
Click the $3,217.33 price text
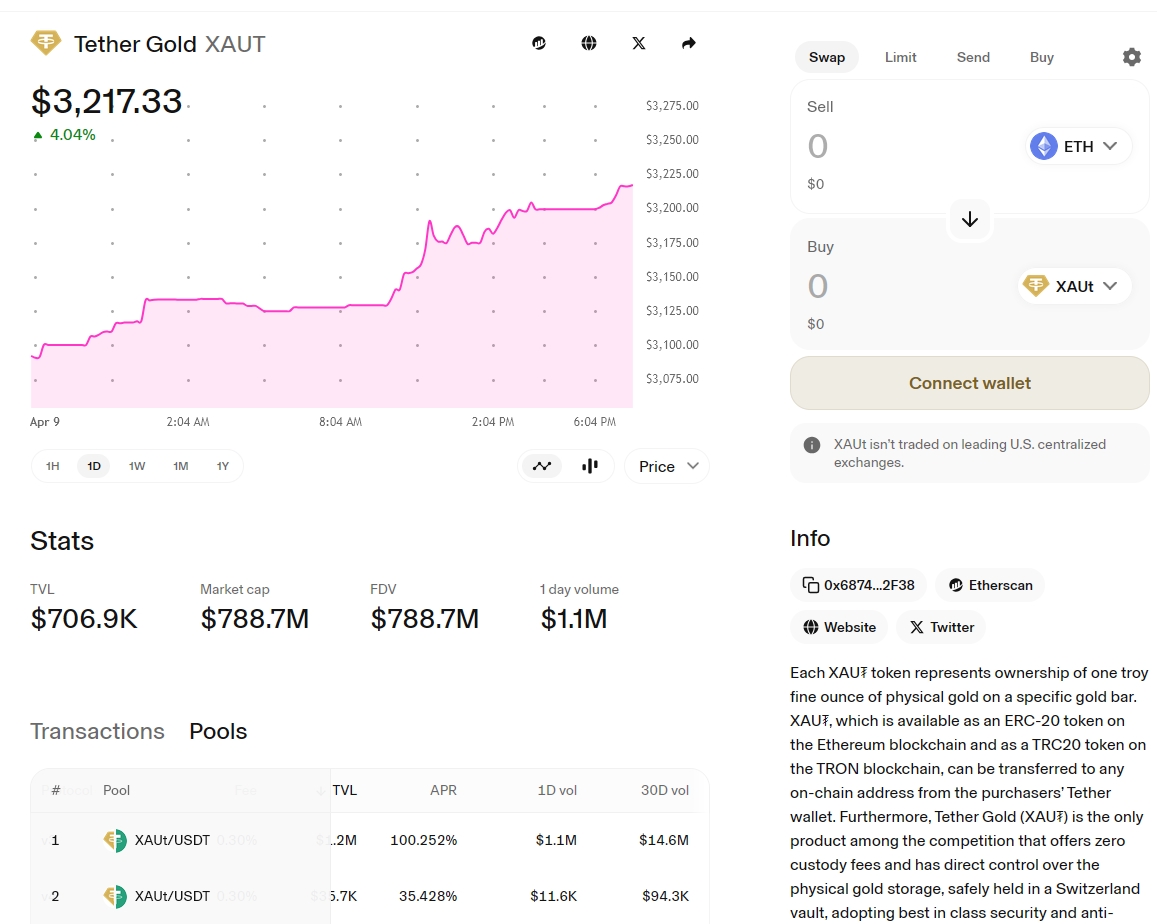point(106,101)
